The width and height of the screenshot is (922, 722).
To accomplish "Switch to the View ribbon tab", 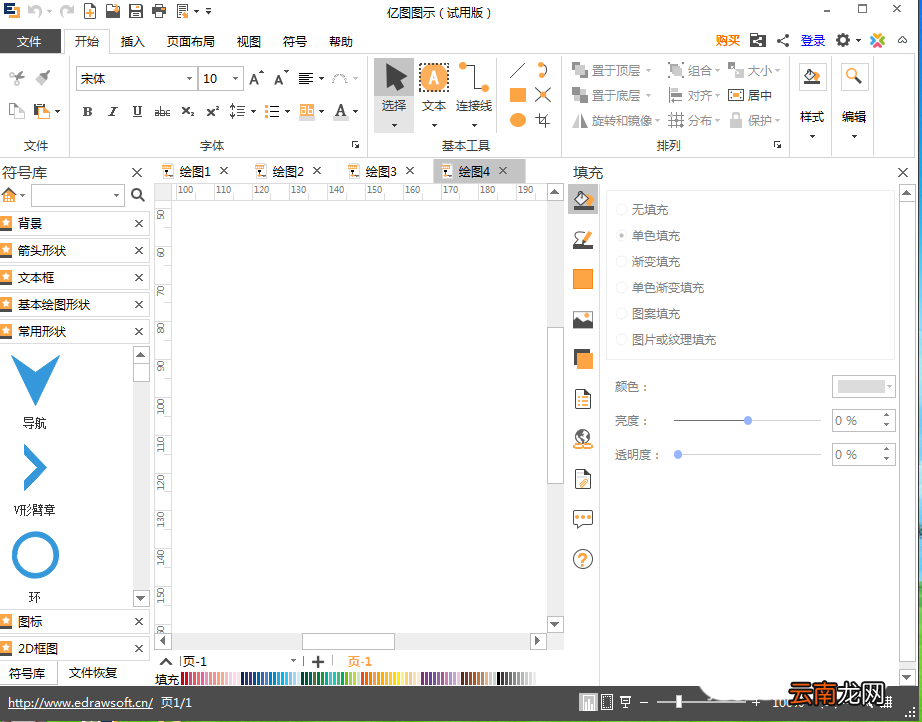I will (x=248, y=41).
